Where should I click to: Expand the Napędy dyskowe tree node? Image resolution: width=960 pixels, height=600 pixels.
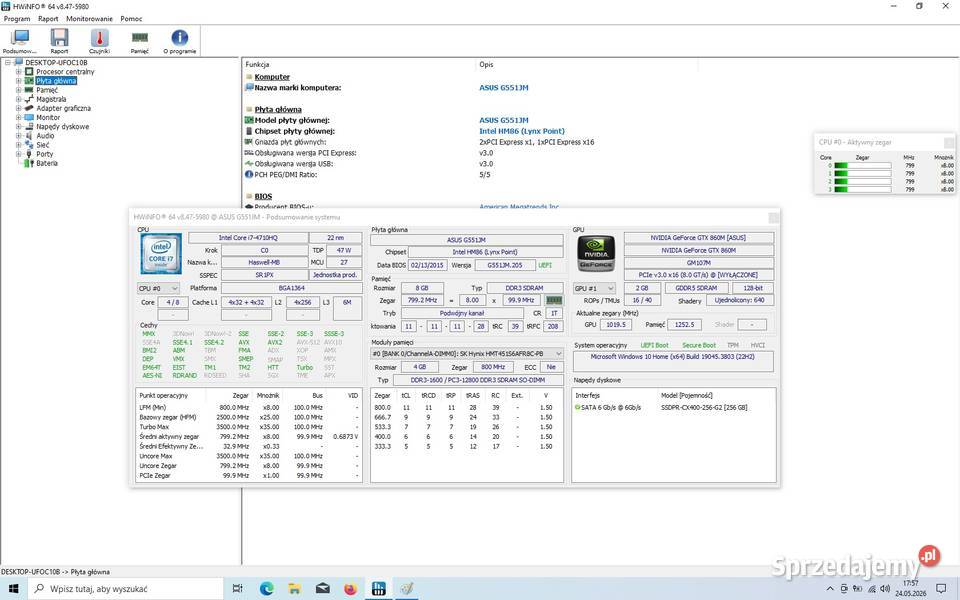coord(18,127)
